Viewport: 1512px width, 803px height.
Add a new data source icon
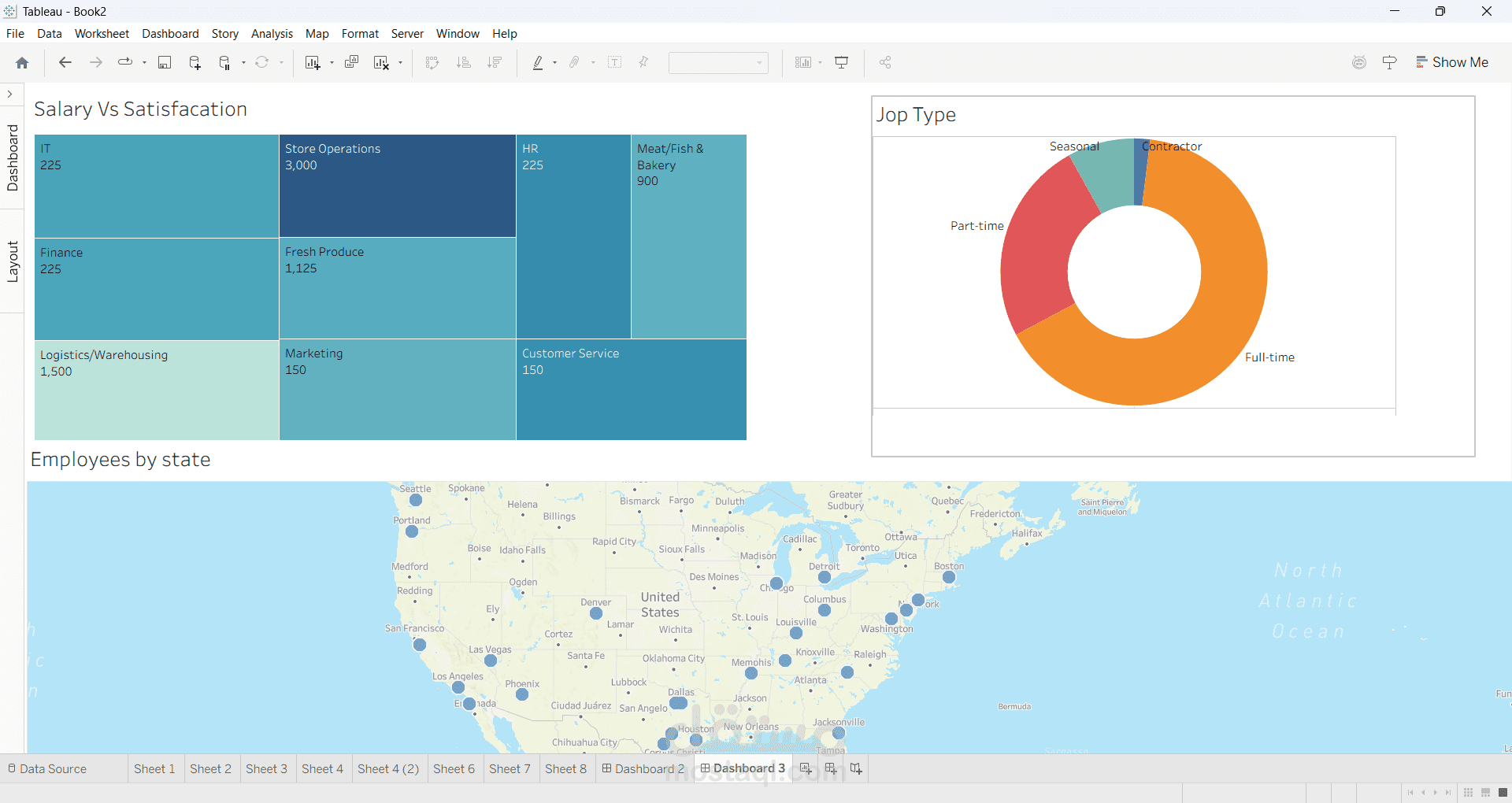(195, 63)
